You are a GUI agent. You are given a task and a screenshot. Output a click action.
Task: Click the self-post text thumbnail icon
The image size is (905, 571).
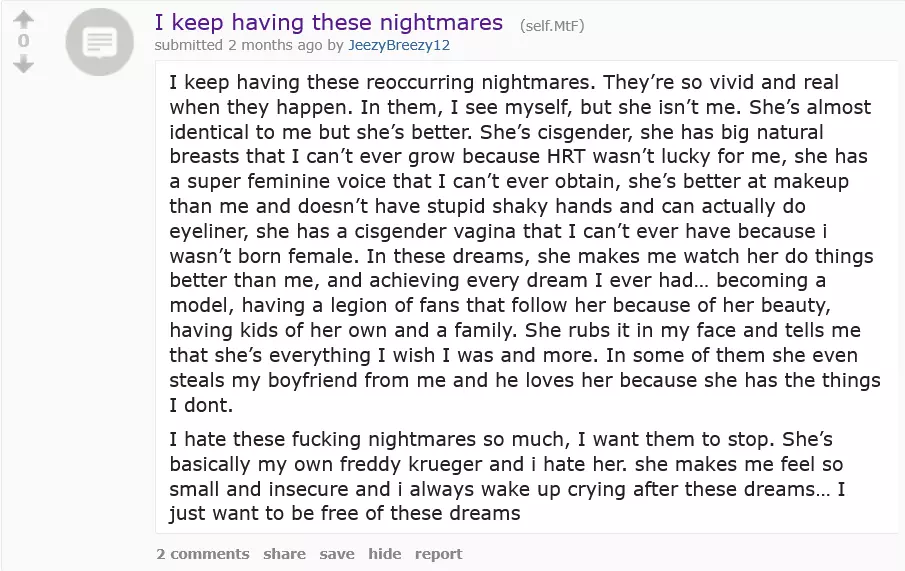pos(98,43)
